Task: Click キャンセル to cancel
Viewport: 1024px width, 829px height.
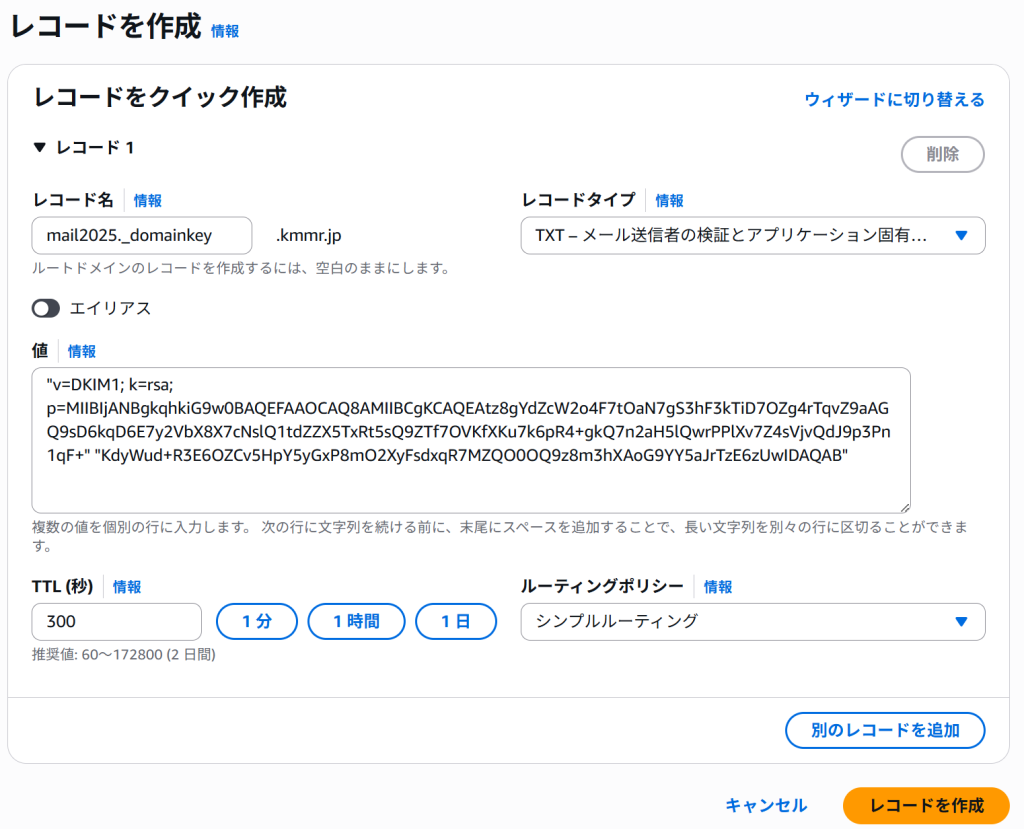Action: pyautogui.click(x=766, y=806)
